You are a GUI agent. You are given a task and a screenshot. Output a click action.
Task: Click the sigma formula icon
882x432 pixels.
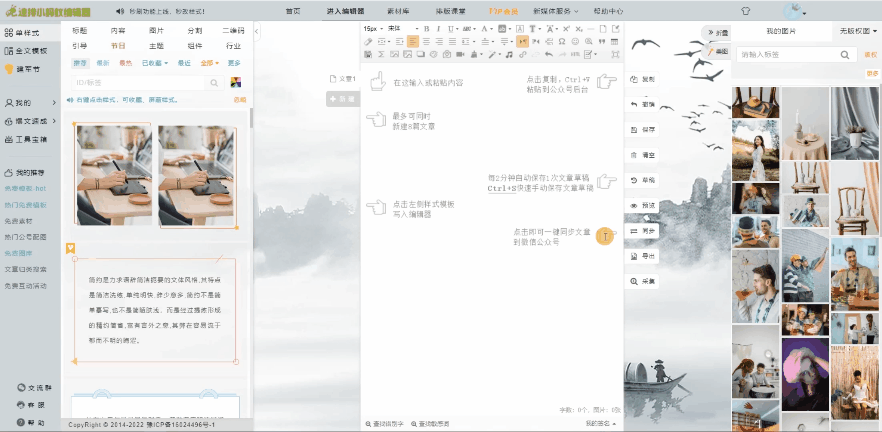point(381,54)
